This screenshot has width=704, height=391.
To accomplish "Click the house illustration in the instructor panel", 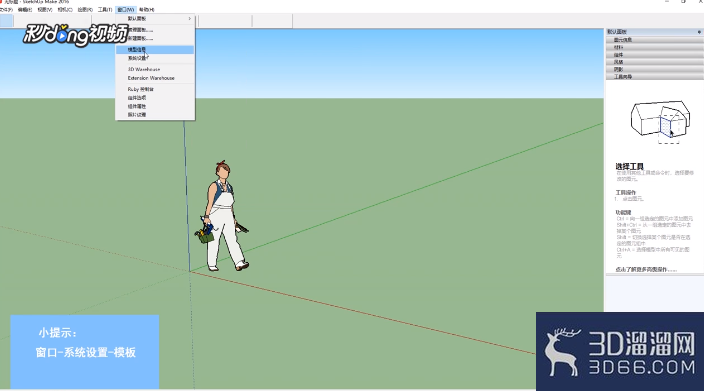I will 660,122.
